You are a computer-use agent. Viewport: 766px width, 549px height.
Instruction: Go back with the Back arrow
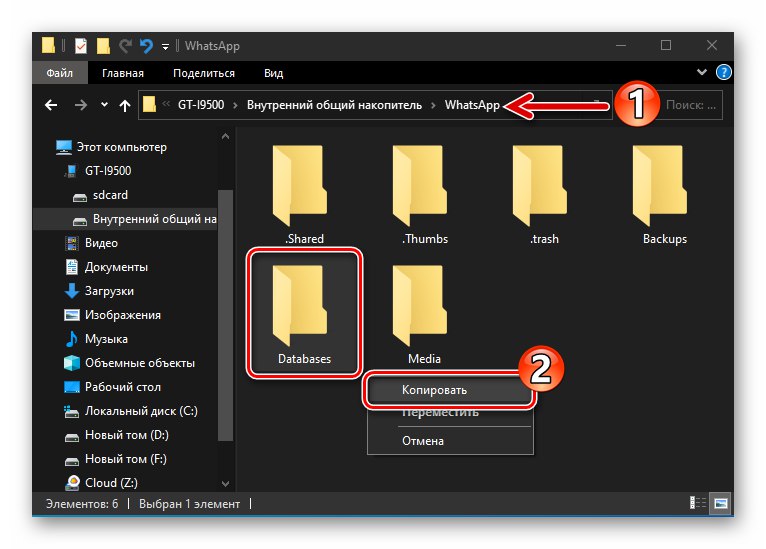click(51, 105)
